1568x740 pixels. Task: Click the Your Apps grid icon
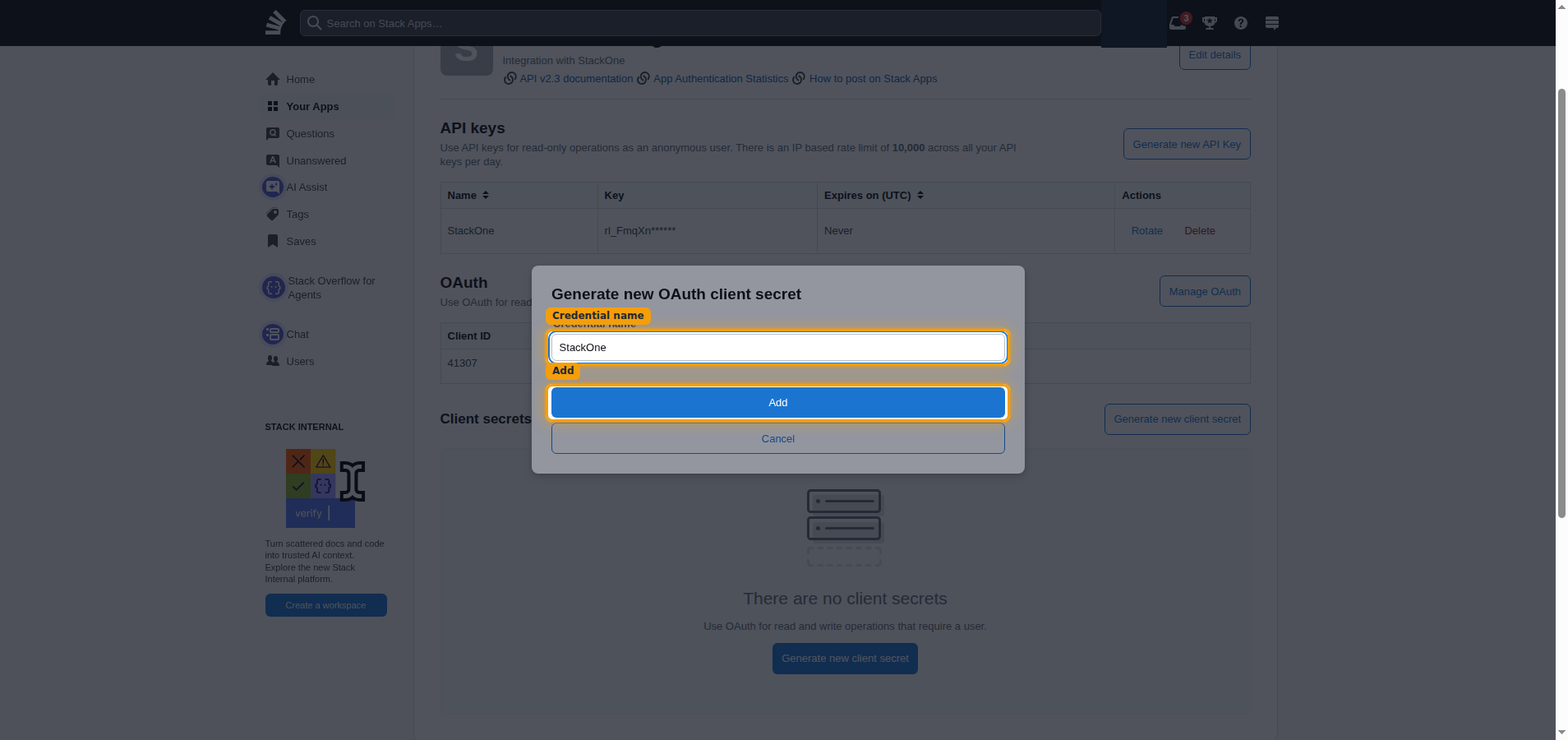[x=273, y=106]
